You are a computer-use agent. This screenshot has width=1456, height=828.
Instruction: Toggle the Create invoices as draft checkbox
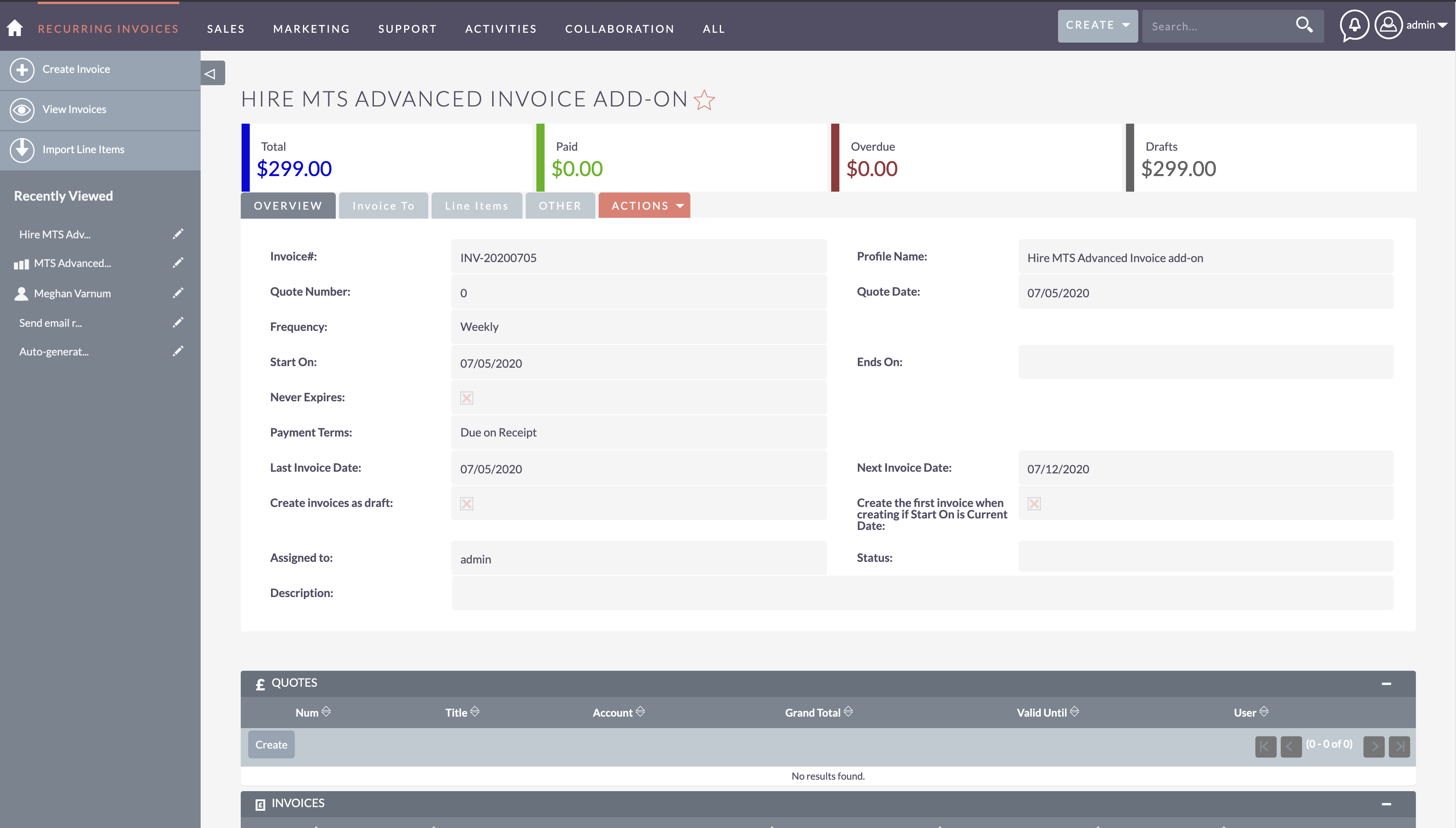pos(467,503)
